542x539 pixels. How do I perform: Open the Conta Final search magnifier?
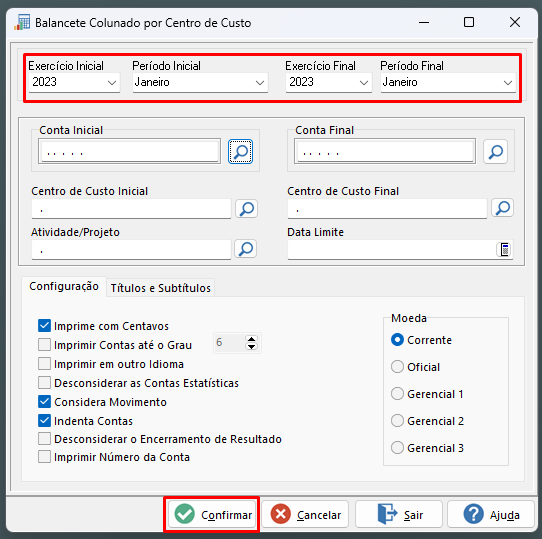coord(495,151)
